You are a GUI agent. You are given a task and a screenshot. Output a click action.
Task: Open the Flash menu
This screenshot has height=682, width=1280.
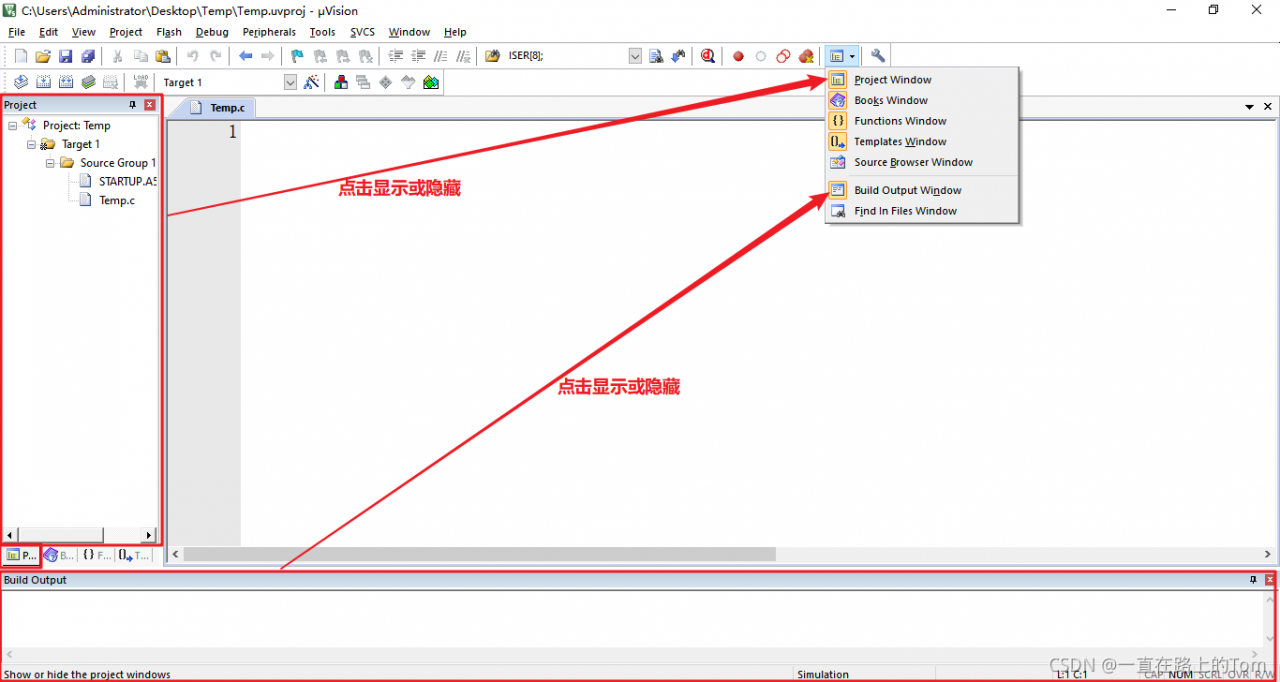tap(169, 32)
